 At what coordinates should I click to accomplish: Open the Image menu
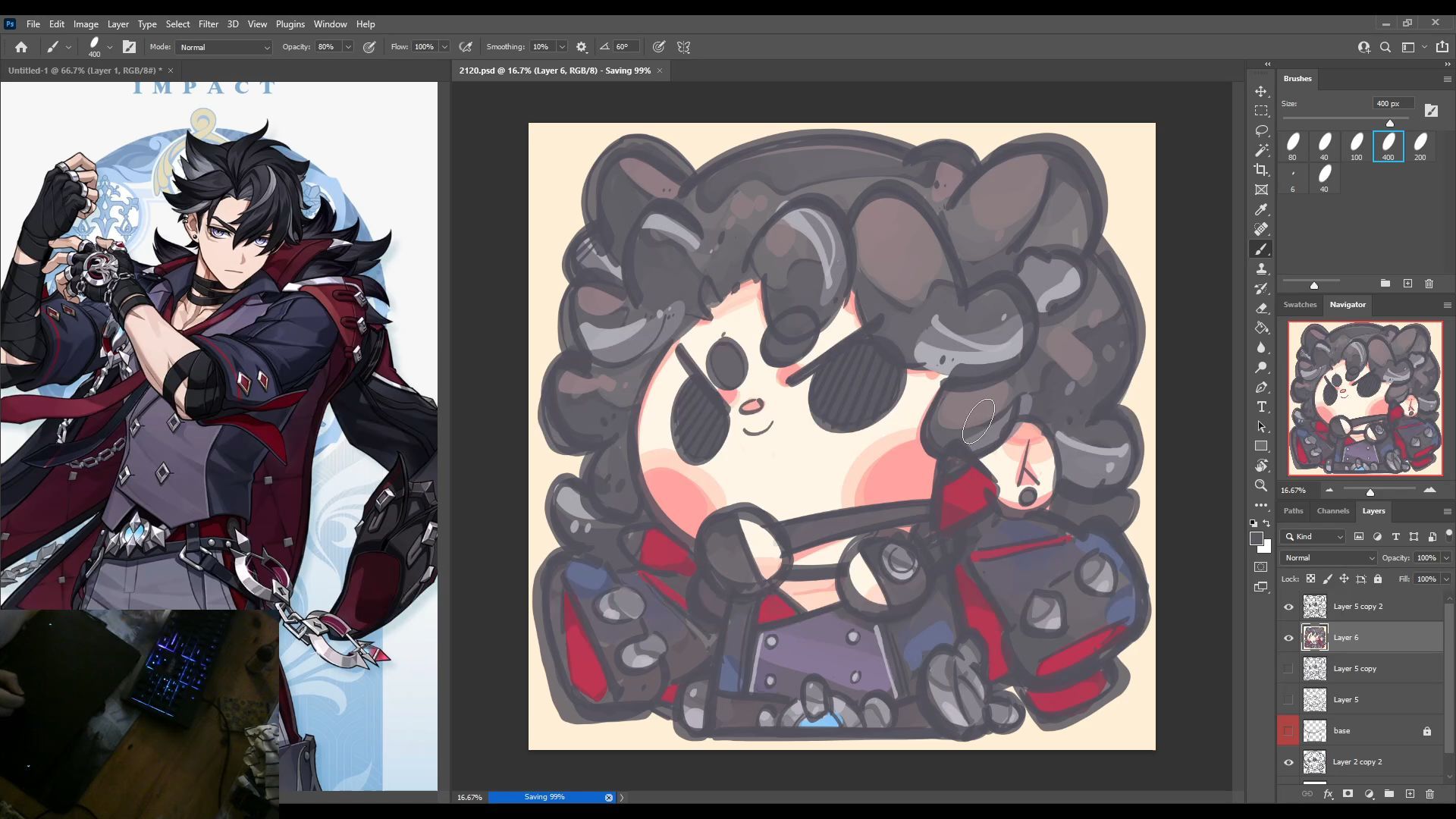coord(86,24)
